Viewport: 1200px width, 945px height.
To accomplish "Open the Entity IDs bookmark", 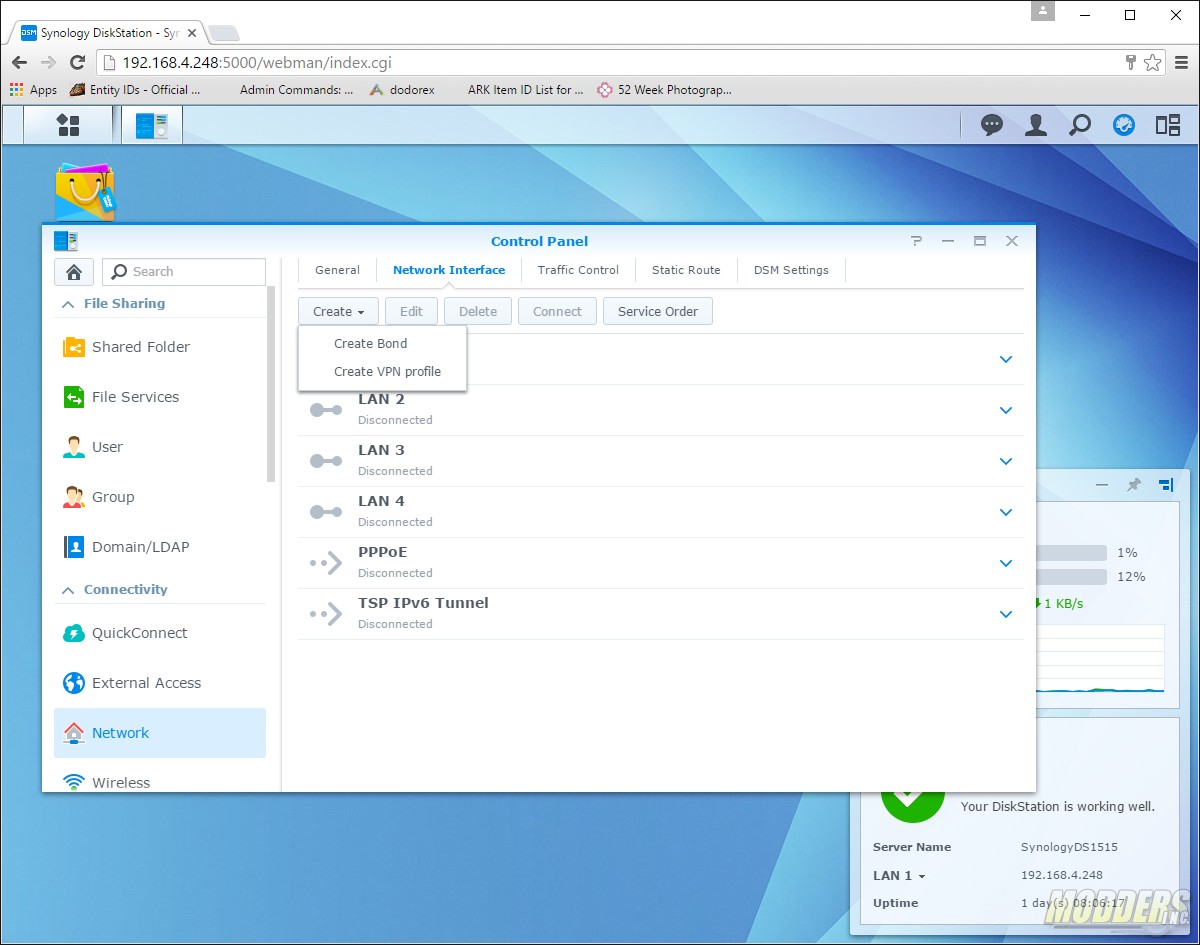I will (136, 89).
